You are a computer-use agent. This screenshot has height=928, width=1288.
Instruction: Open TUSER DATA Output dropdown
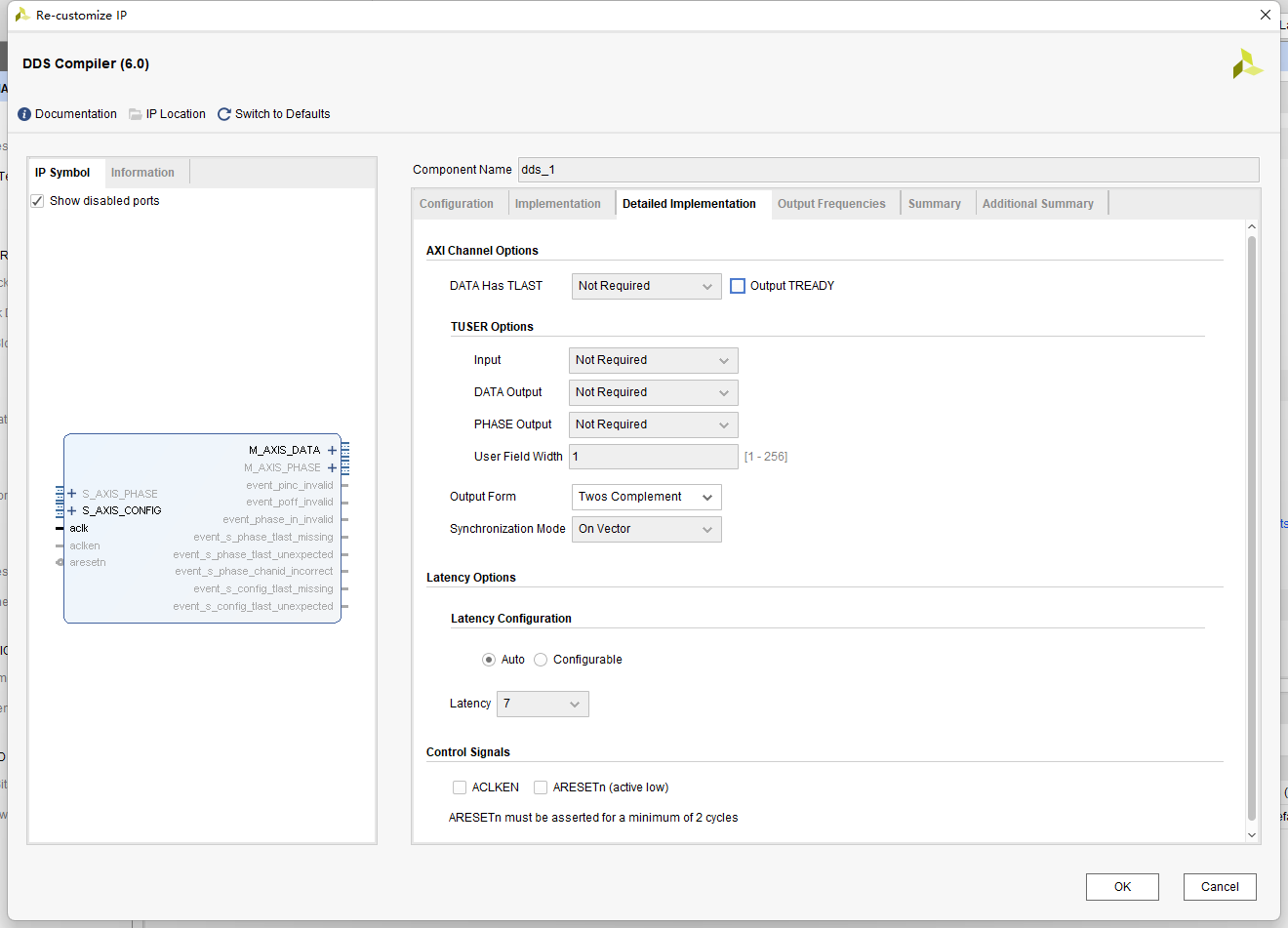click(x=653, y=392)
